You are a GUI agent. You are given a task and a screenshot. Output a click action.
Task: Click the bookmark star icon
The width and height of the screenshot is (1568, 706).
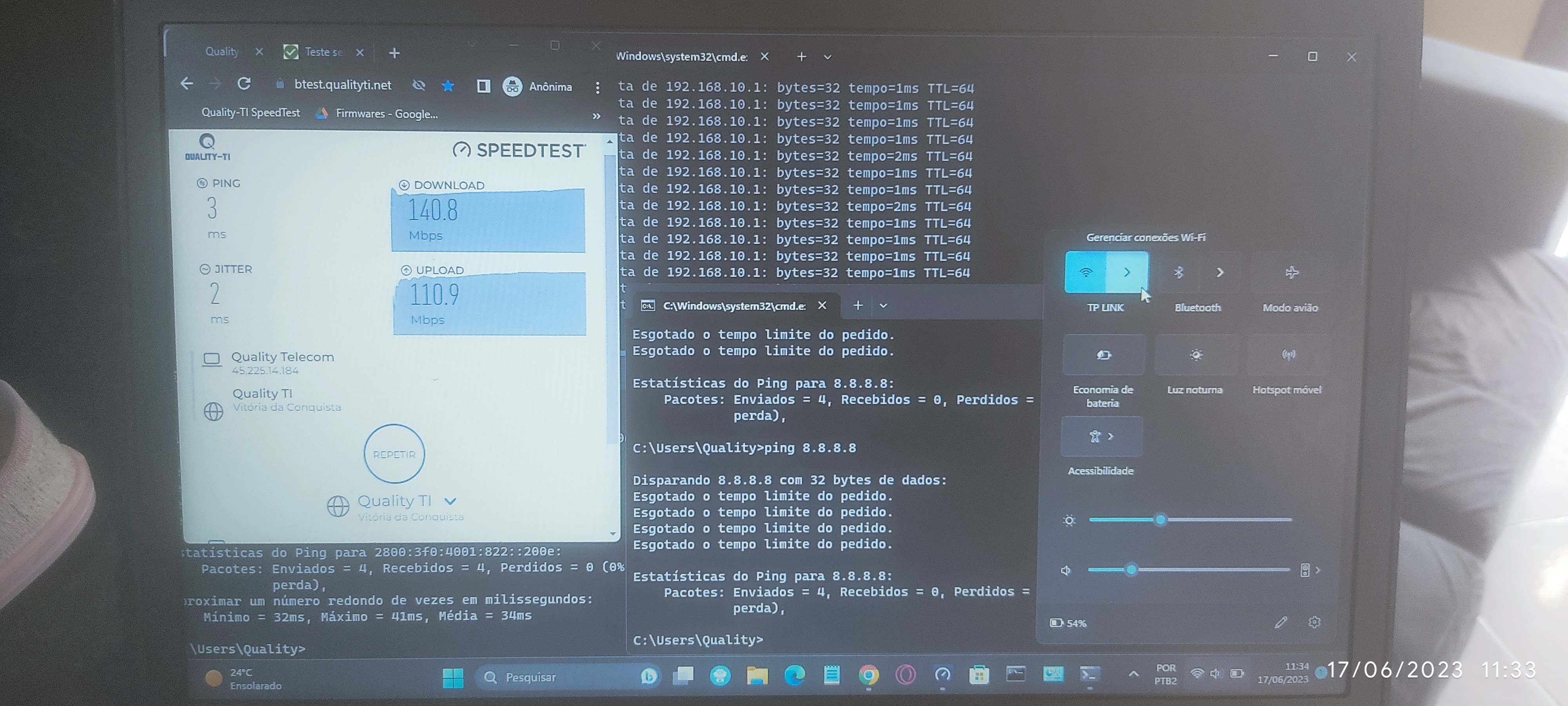tap(448, 86)
